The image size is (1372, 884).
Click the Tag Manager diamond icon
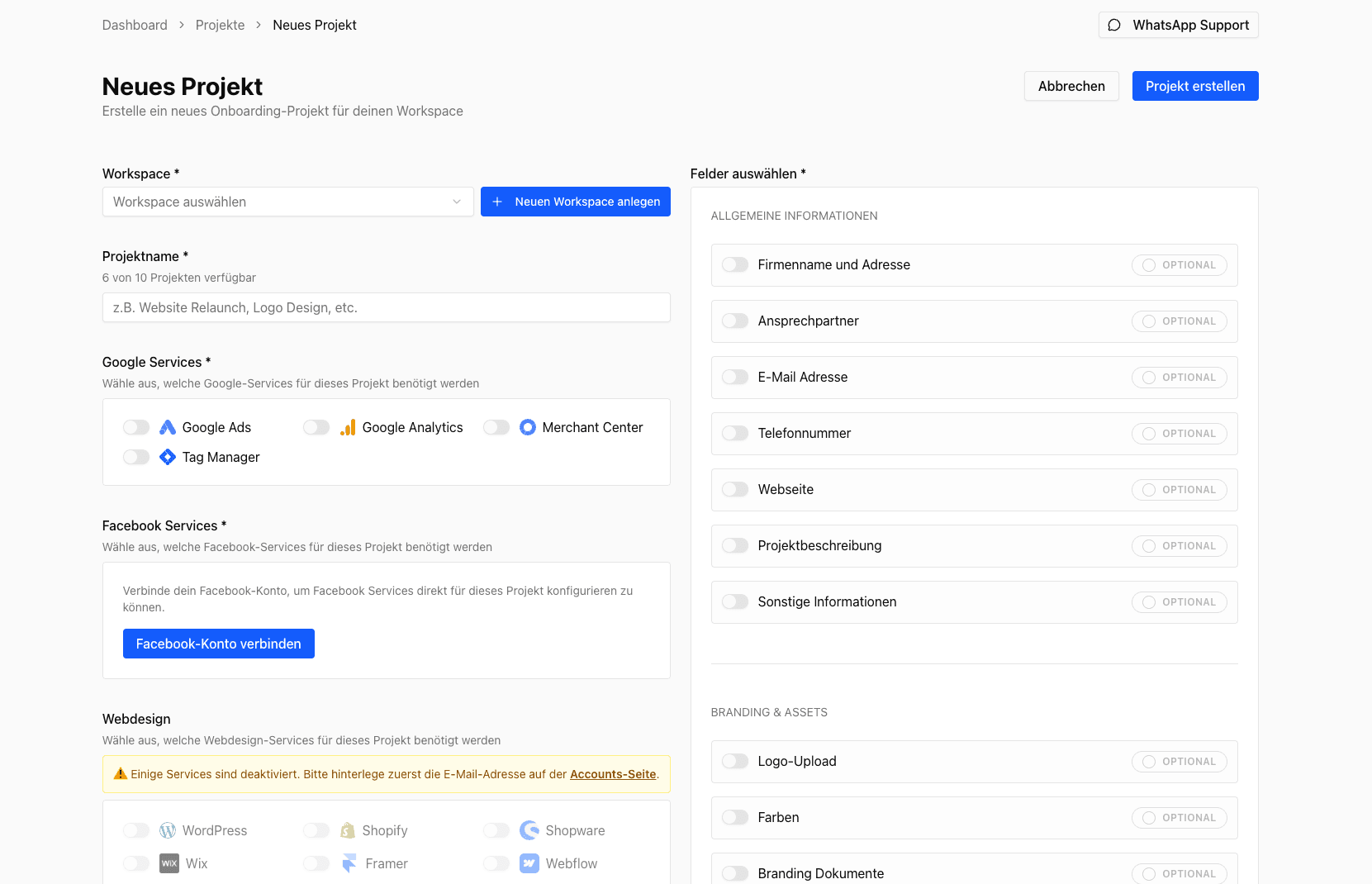pos(167,457)
